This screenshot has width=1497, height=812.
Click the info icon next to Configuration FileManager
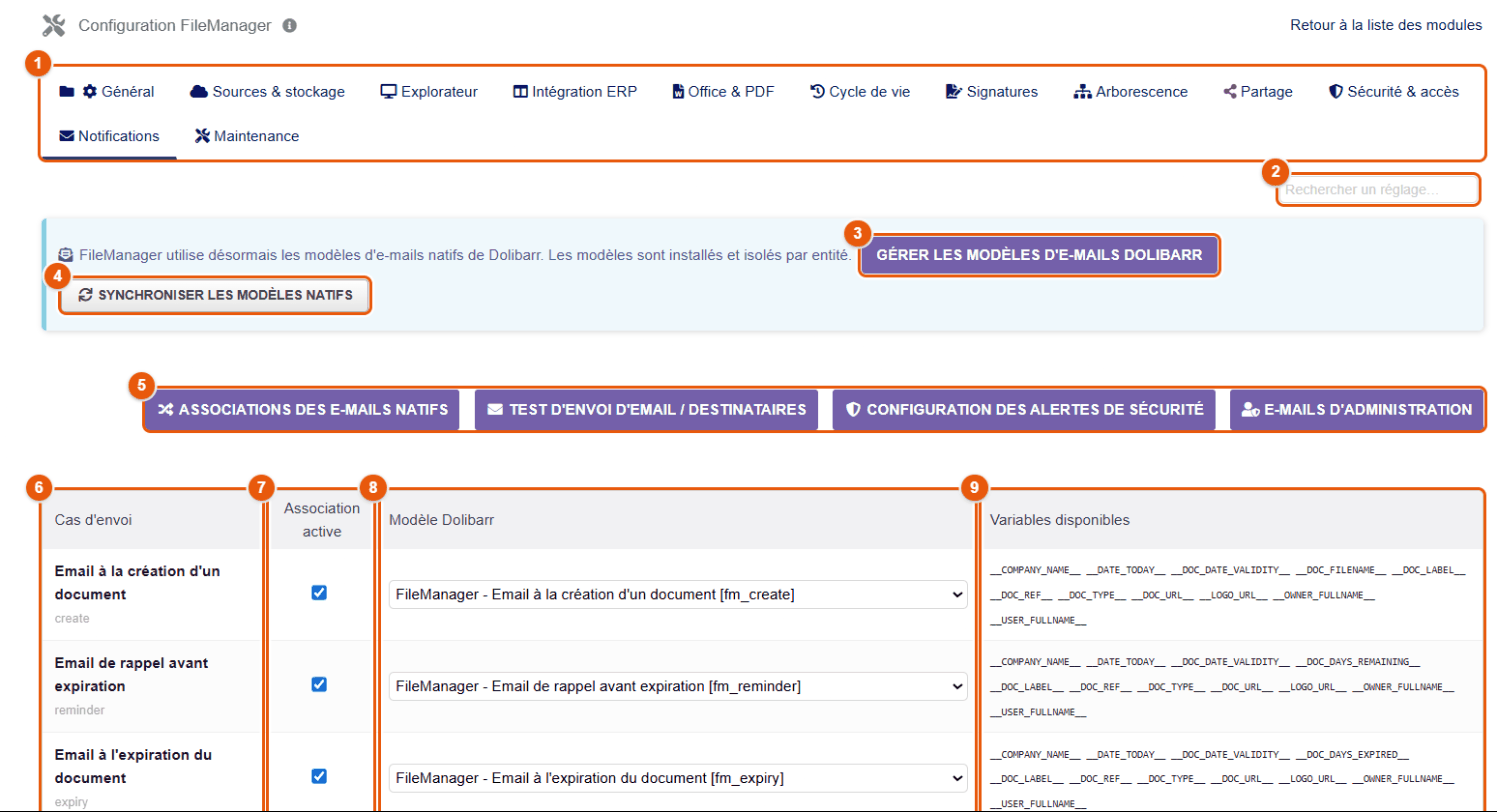coord(290,26)
